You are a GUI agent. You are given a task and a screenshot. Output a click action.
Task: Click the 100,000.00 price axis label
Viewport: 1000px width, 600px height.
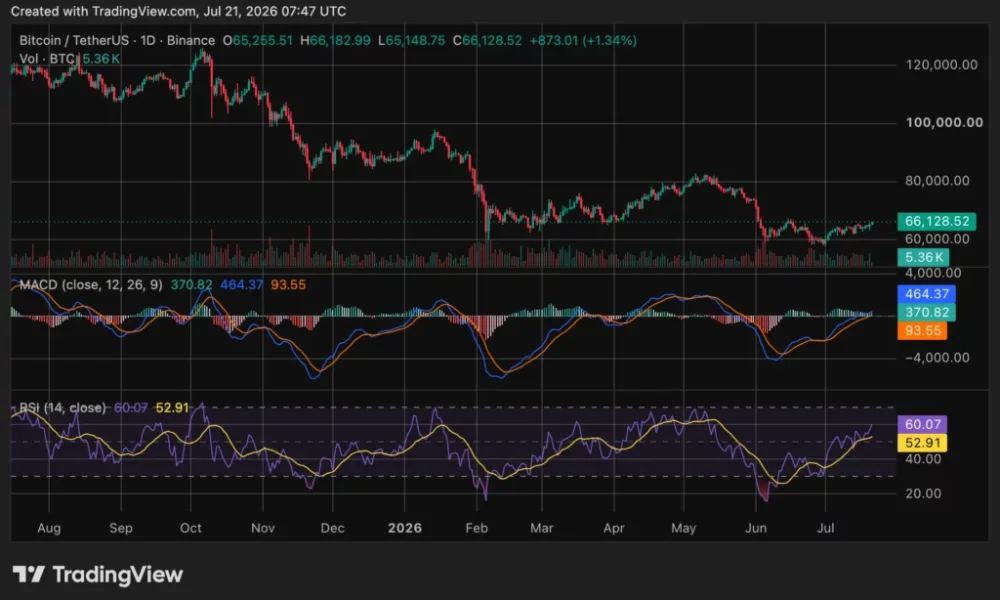tap(944, 122)
